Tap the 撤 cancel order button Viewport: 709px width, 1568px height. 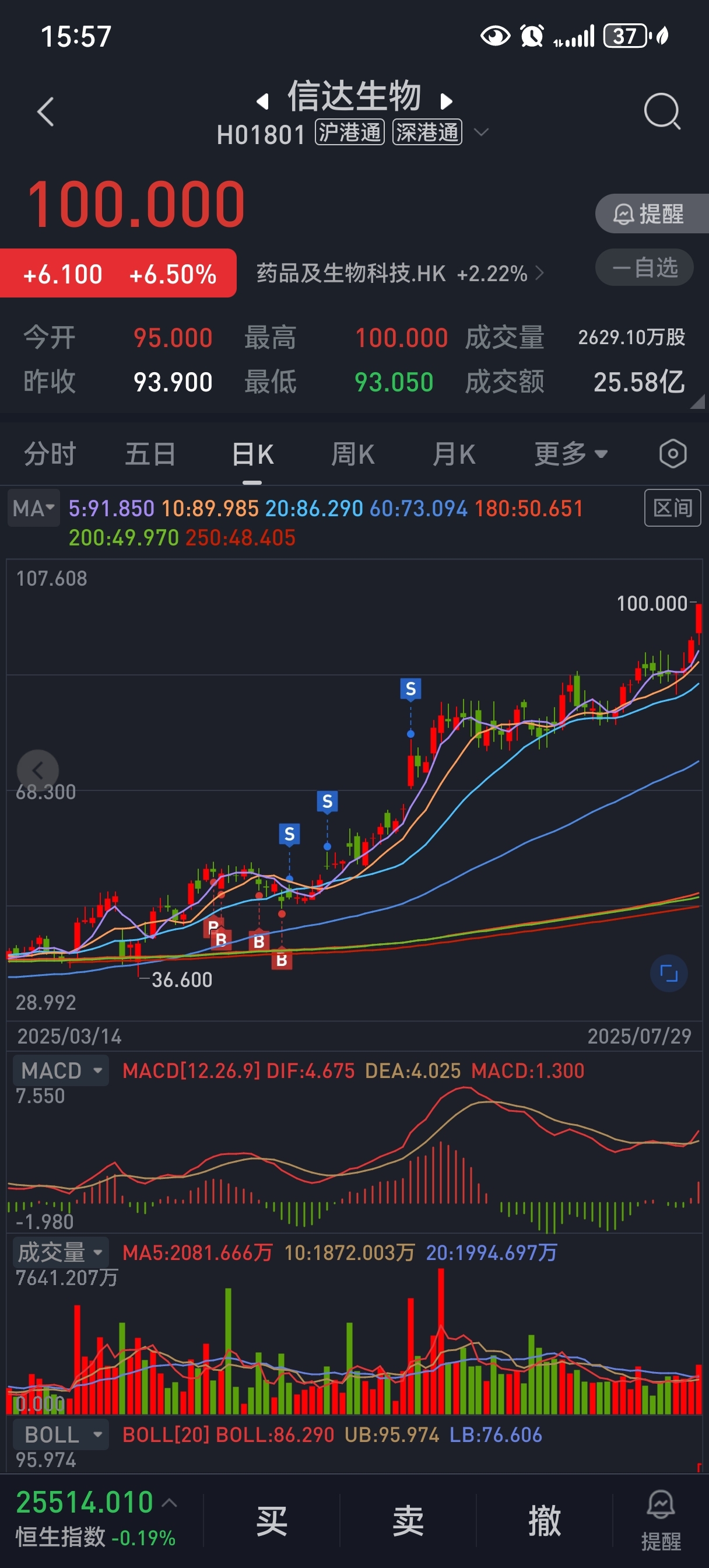(544, 1521)
